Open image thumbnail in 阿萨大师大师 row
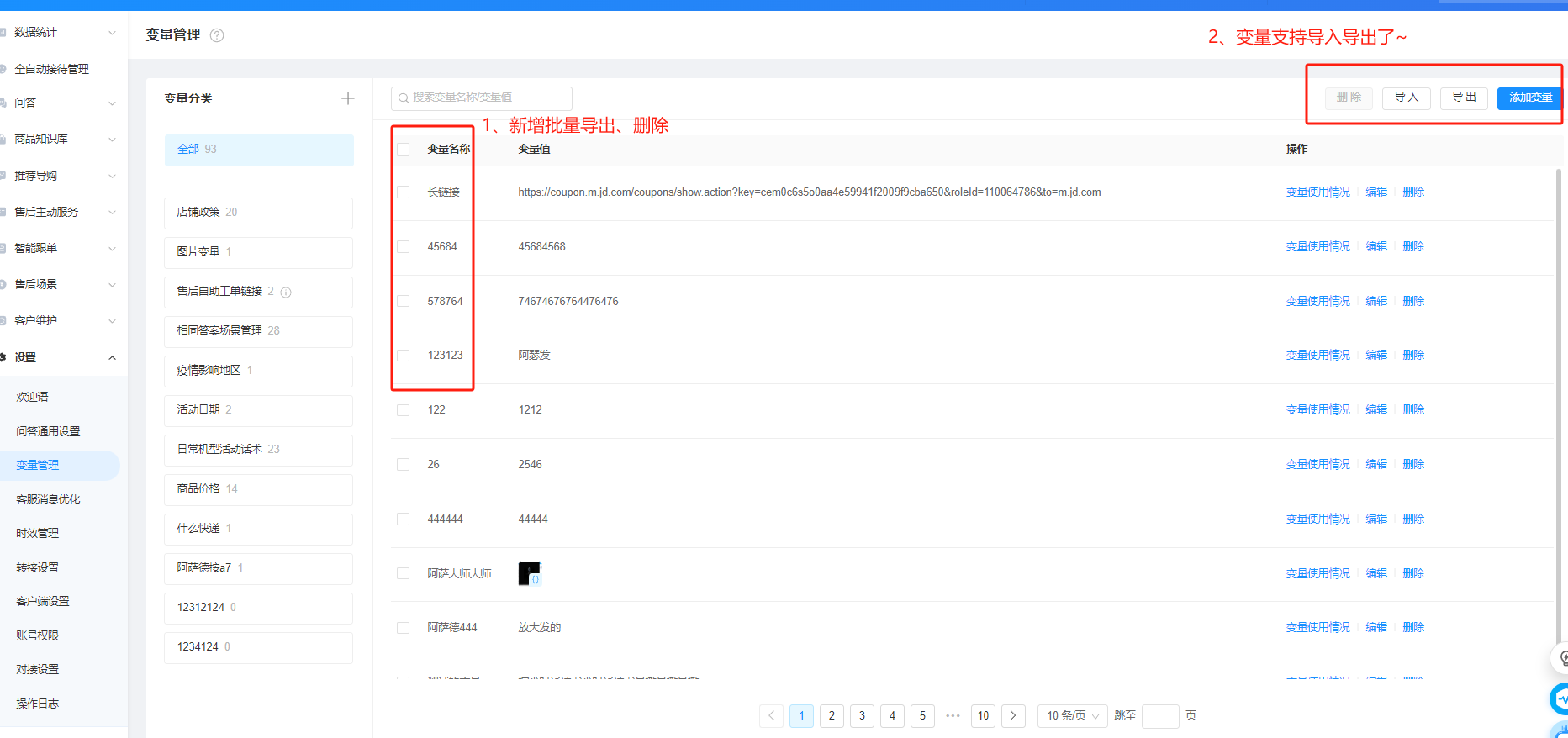 (530, 574)
